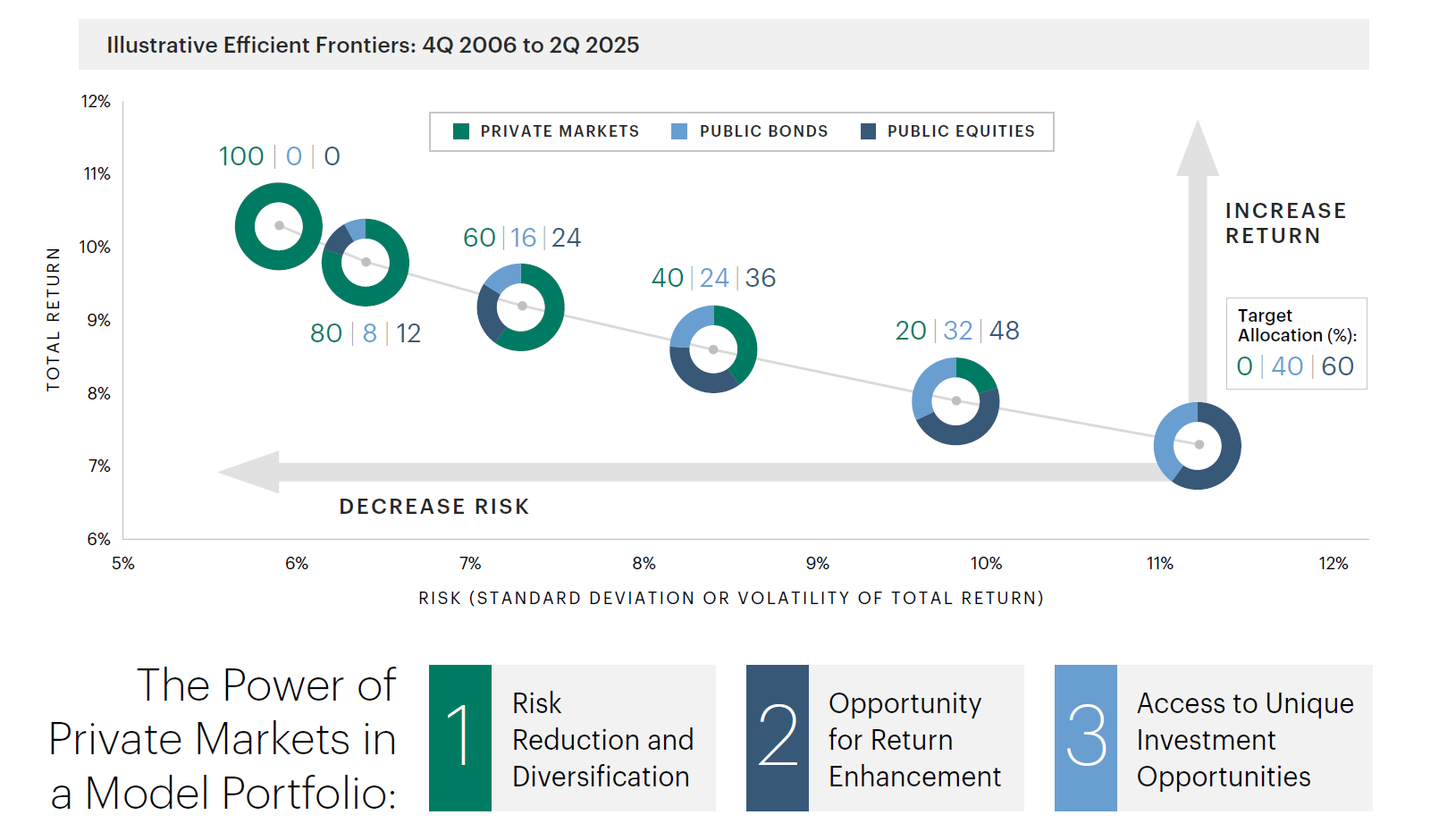Click the light blue Public Bonds legend swatch
The height and width of the screenshot is (840, 1439).
679,131
